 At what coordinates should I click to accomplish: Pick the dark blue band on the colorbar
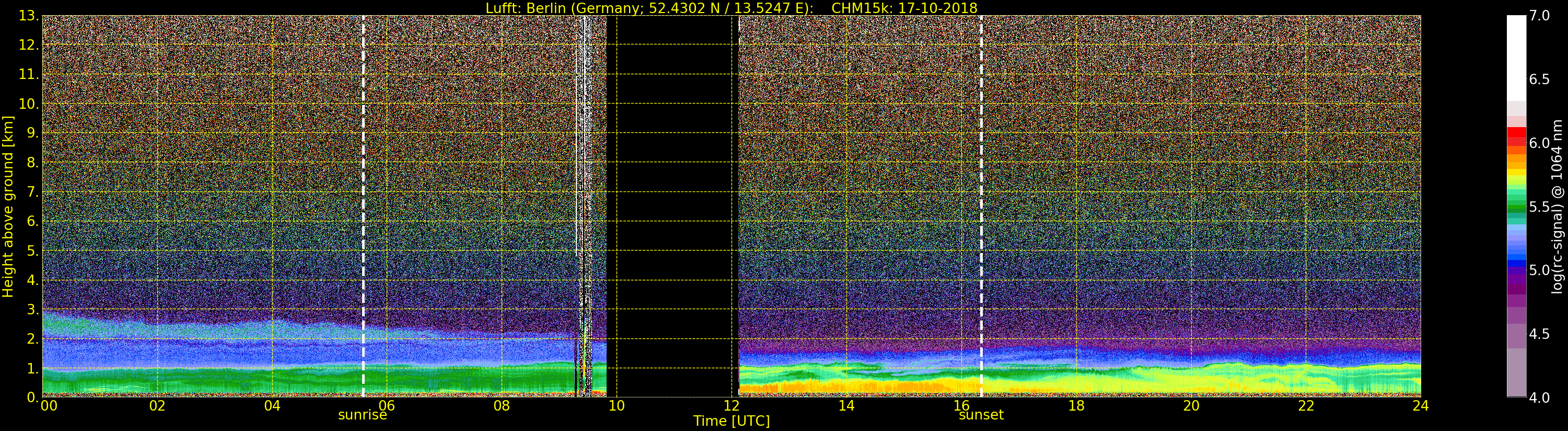(1516, 268)
